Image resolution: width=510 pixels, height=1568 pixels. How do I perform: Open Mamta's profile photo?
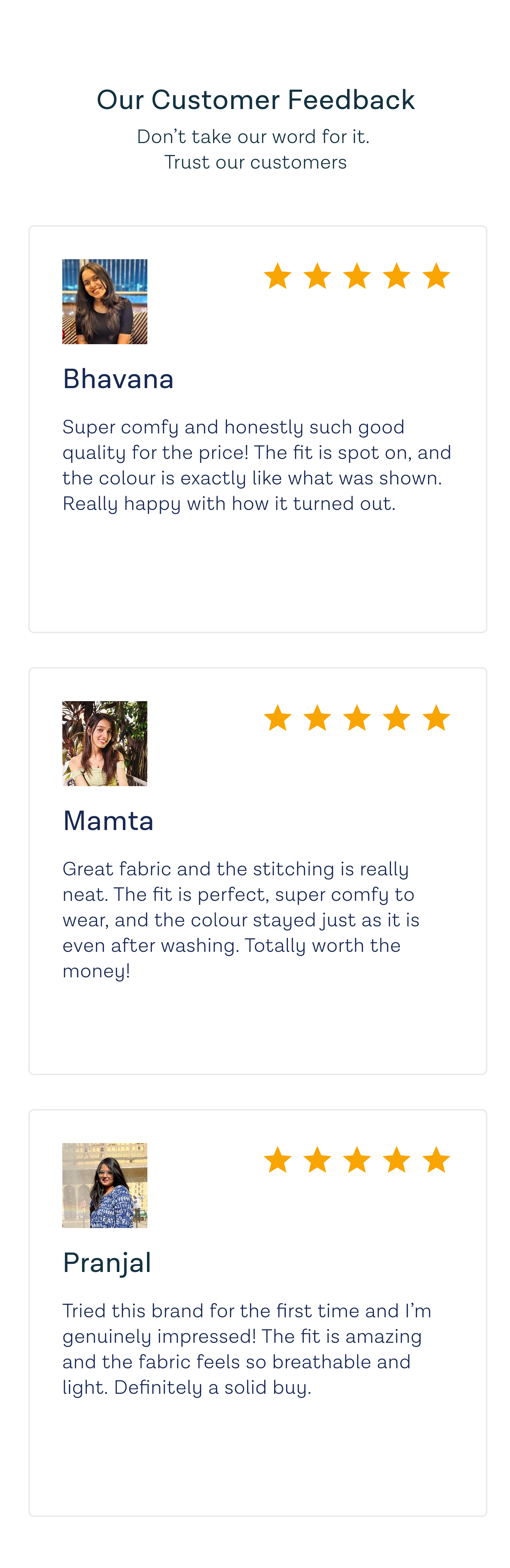[105, 744]
